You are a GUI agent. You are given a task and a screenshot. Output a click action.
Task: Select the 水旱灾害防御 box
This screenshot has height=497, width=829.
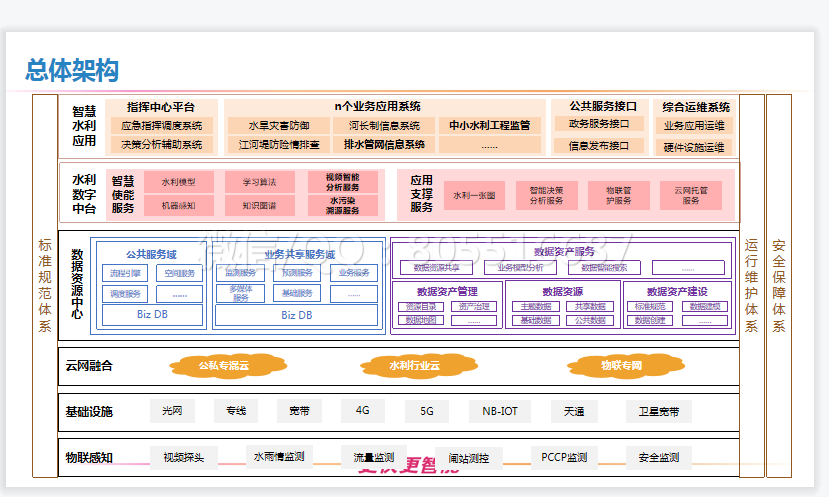pyautogui.click(x=279, y=126)
